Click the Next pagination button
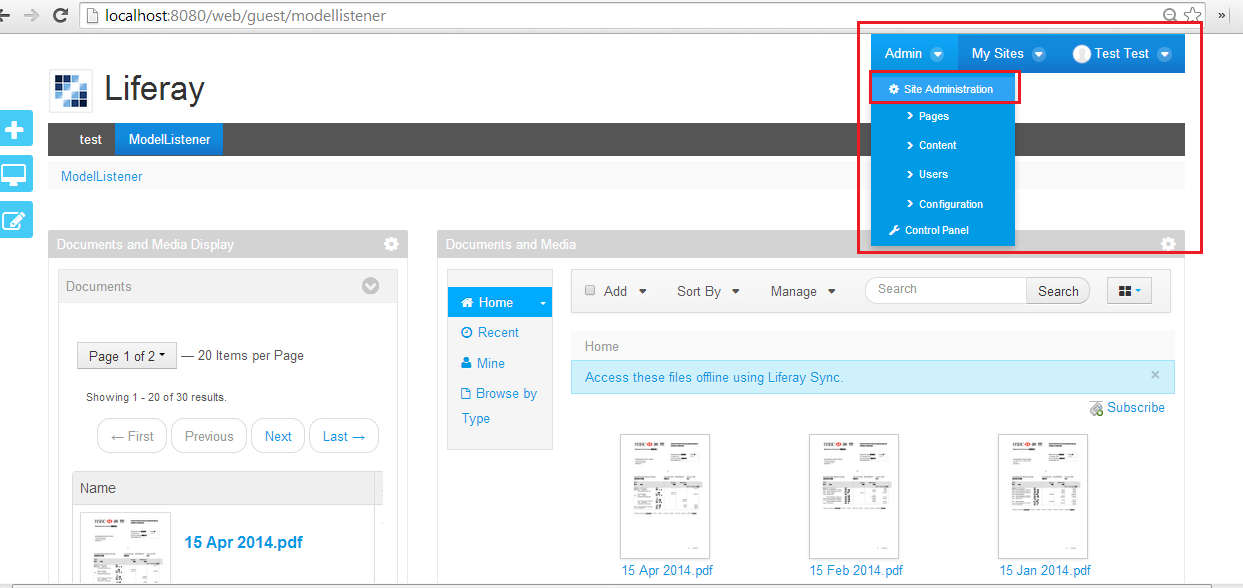 pos(278,436)
